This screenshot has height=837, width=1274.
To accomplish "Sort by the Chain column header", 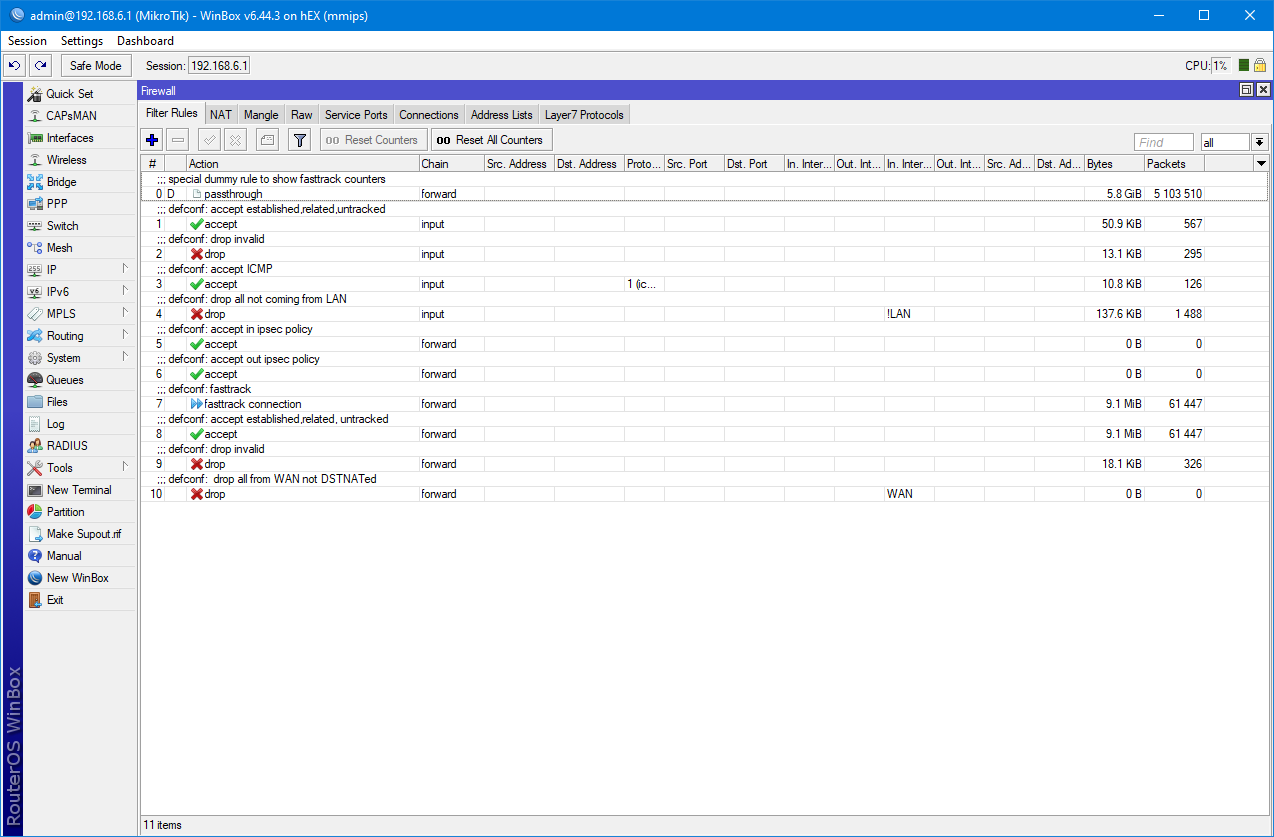I will (x=451, y=163).
